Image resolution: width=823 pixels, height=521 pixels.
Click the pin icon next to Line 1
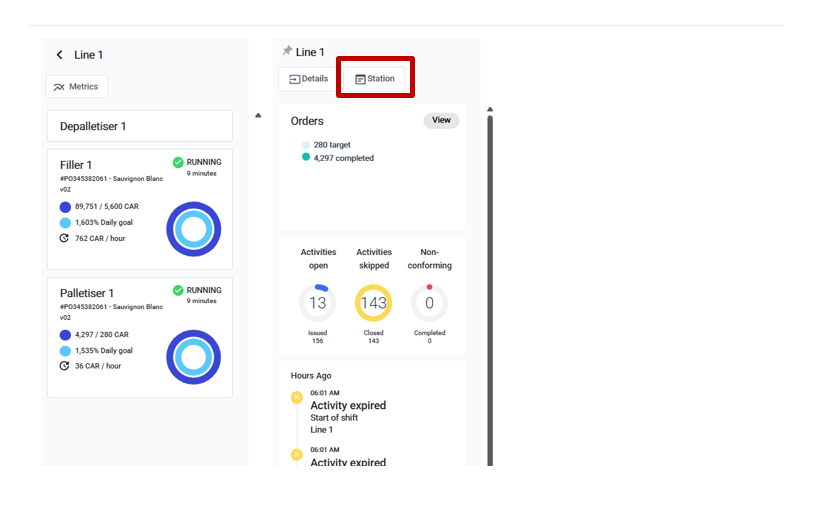click(287, 51)
